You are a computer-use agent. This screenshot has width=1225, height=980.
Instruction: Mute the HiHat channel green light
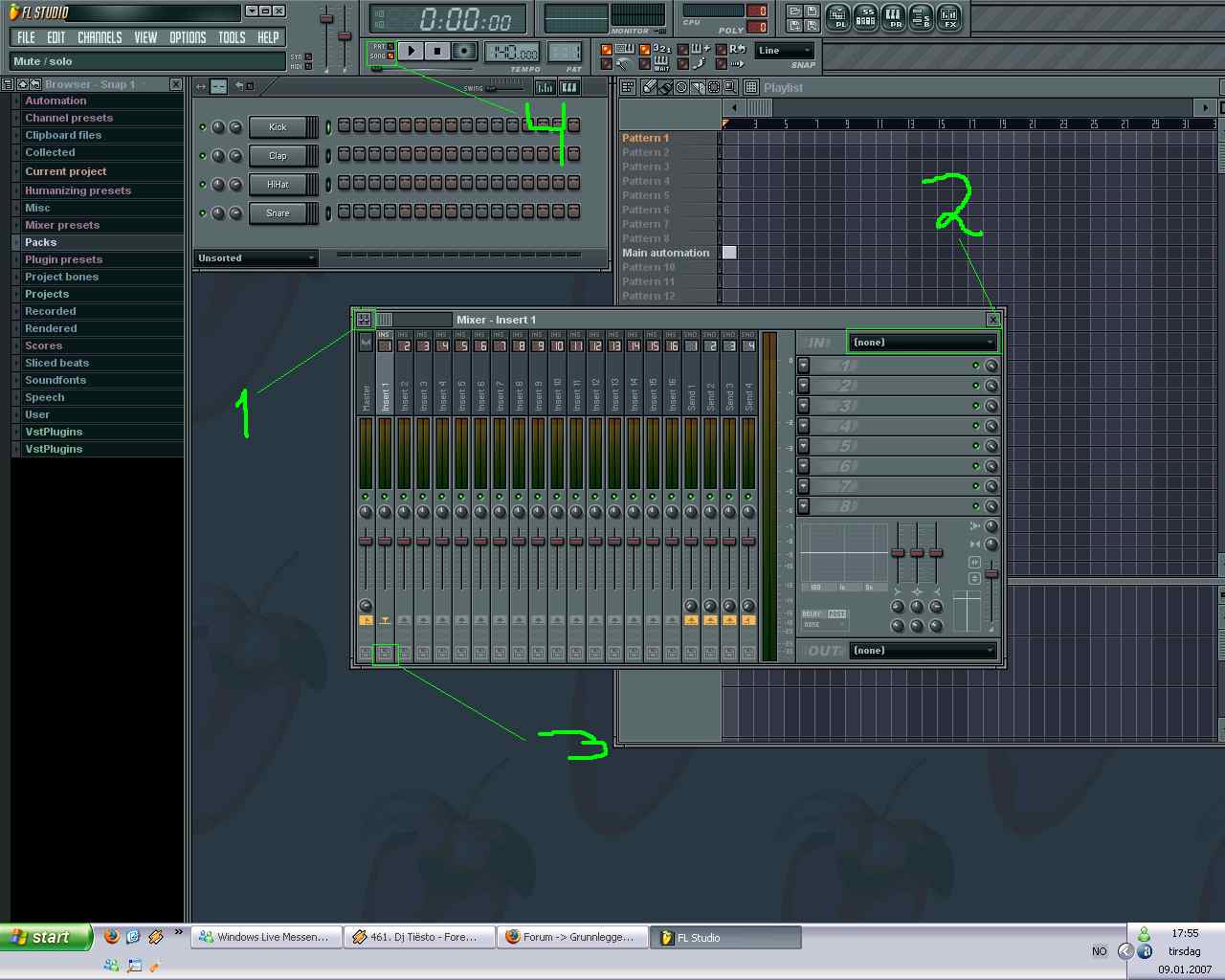(x=202, y=184)
